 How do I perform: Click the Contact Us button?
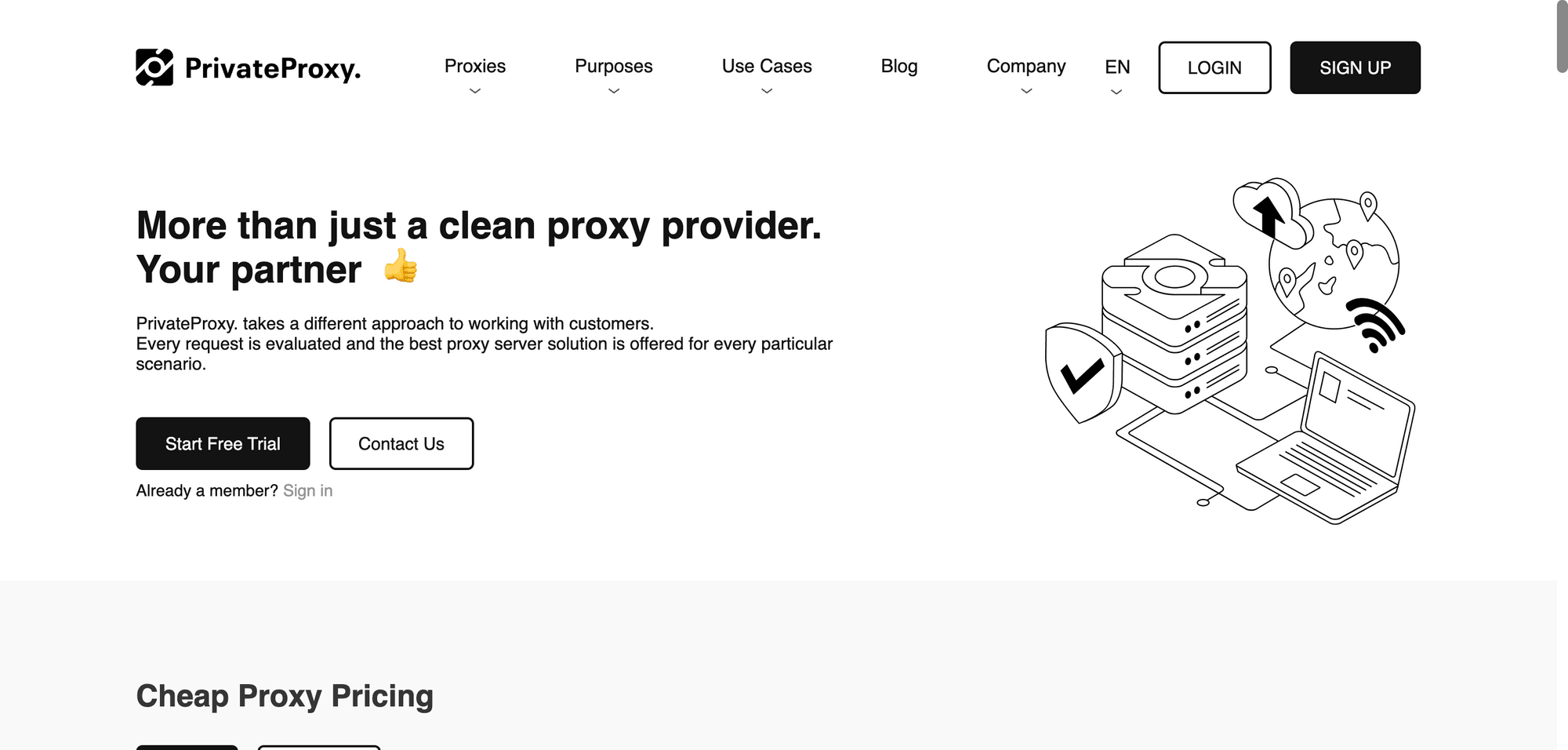[401, 443]
